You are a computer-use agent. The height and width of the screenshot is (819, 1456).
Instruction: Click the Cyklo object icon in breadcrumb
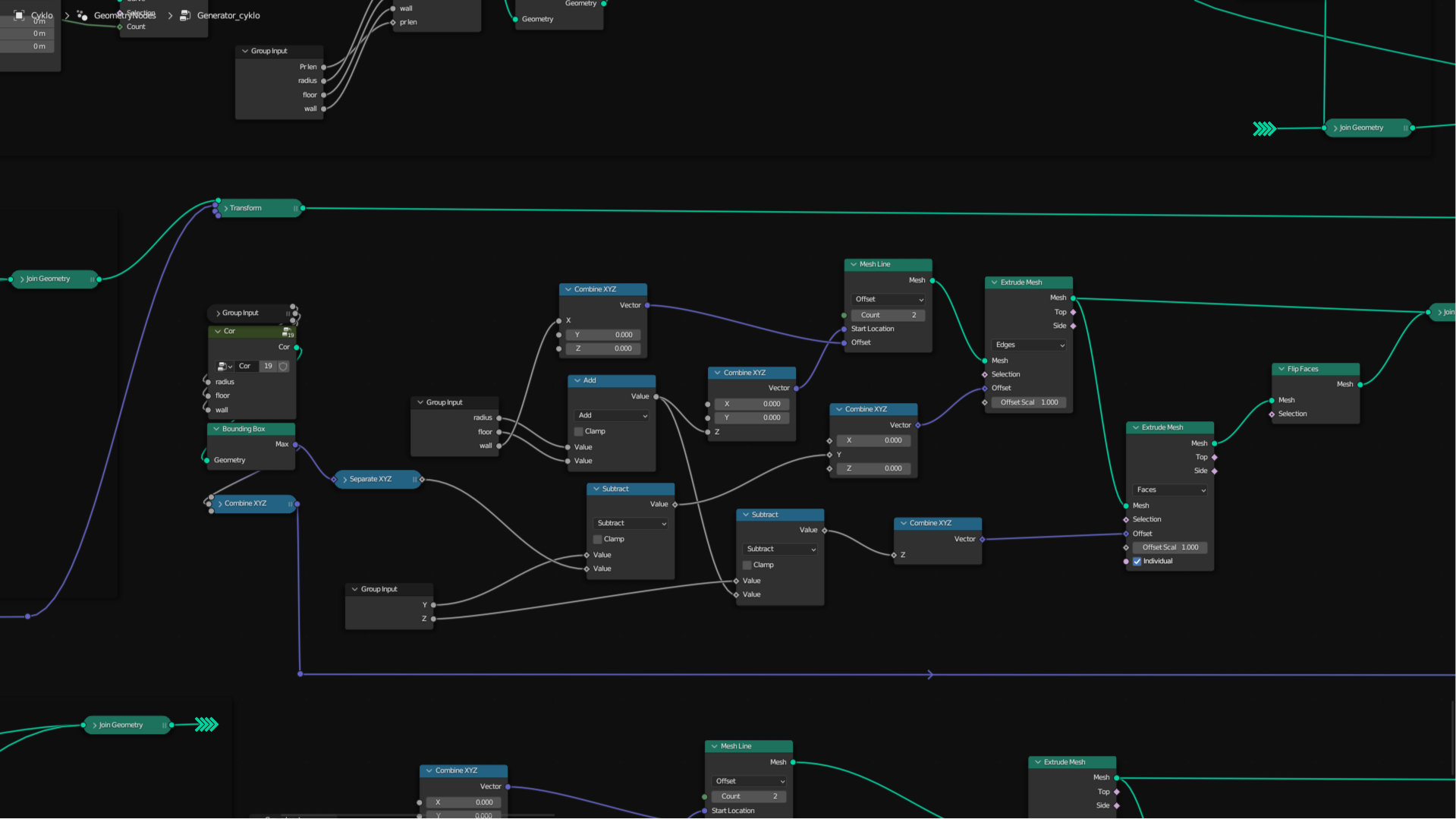tap(20, 15)
